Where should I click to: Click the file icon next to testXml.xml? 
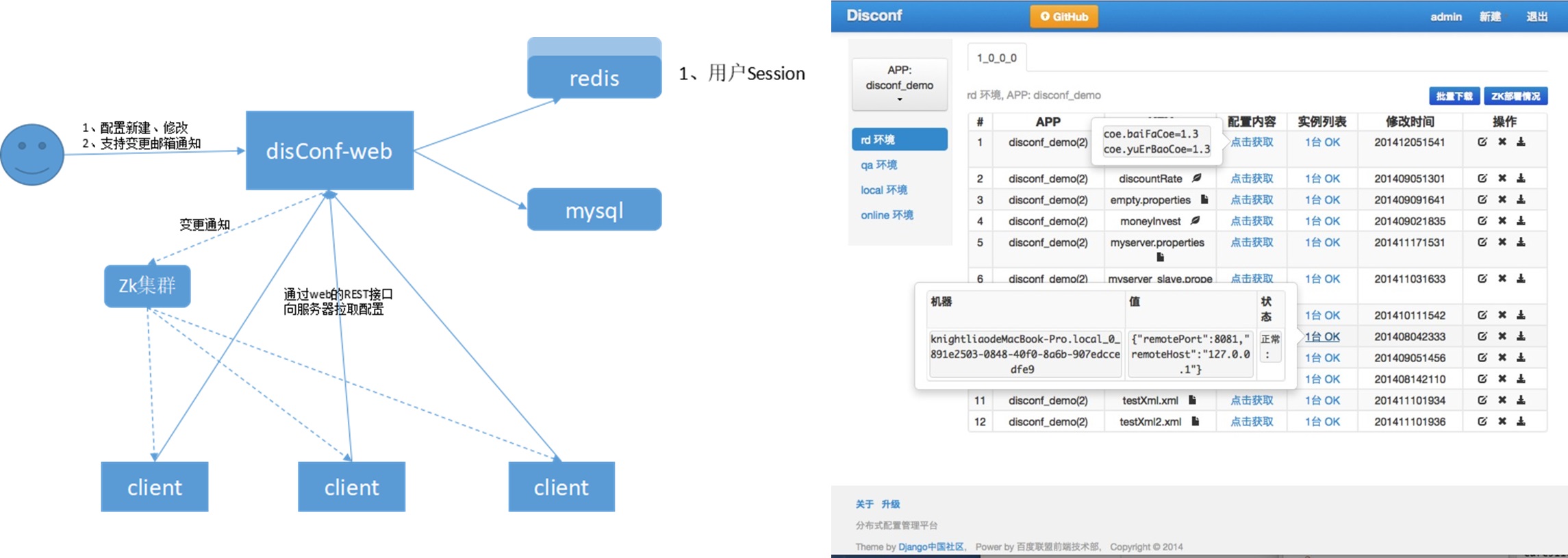tap(1192, 400)
